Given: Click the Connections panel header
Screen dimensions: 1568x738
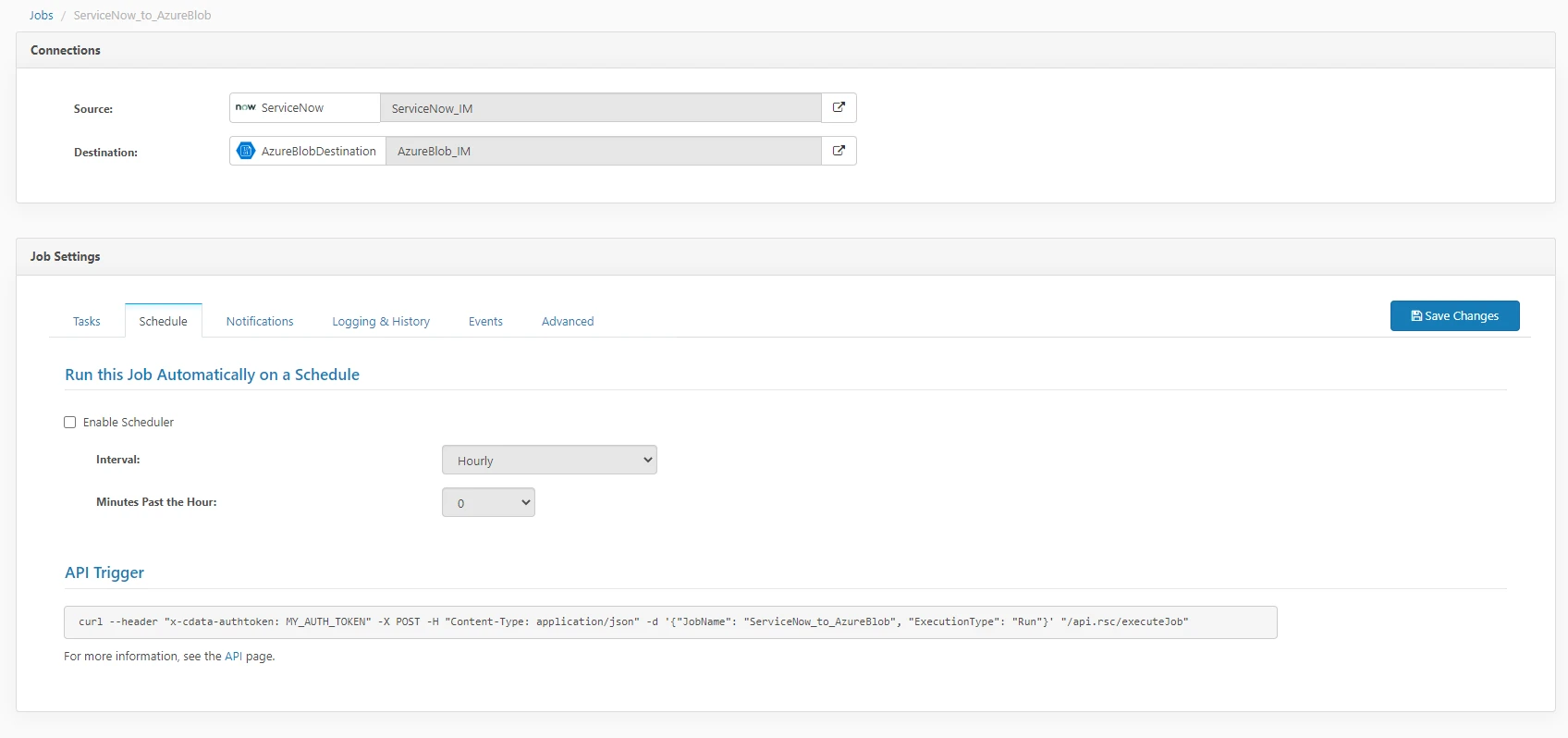Looking at the screenshot, I should pos(786,50).
